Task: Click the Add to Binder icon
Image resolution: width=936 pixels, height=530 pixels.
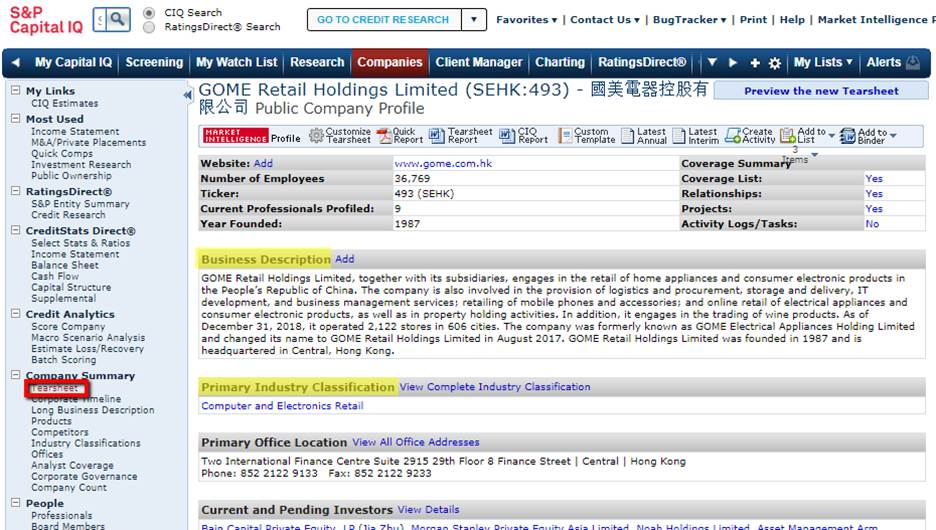Action: tap(848, 136)
